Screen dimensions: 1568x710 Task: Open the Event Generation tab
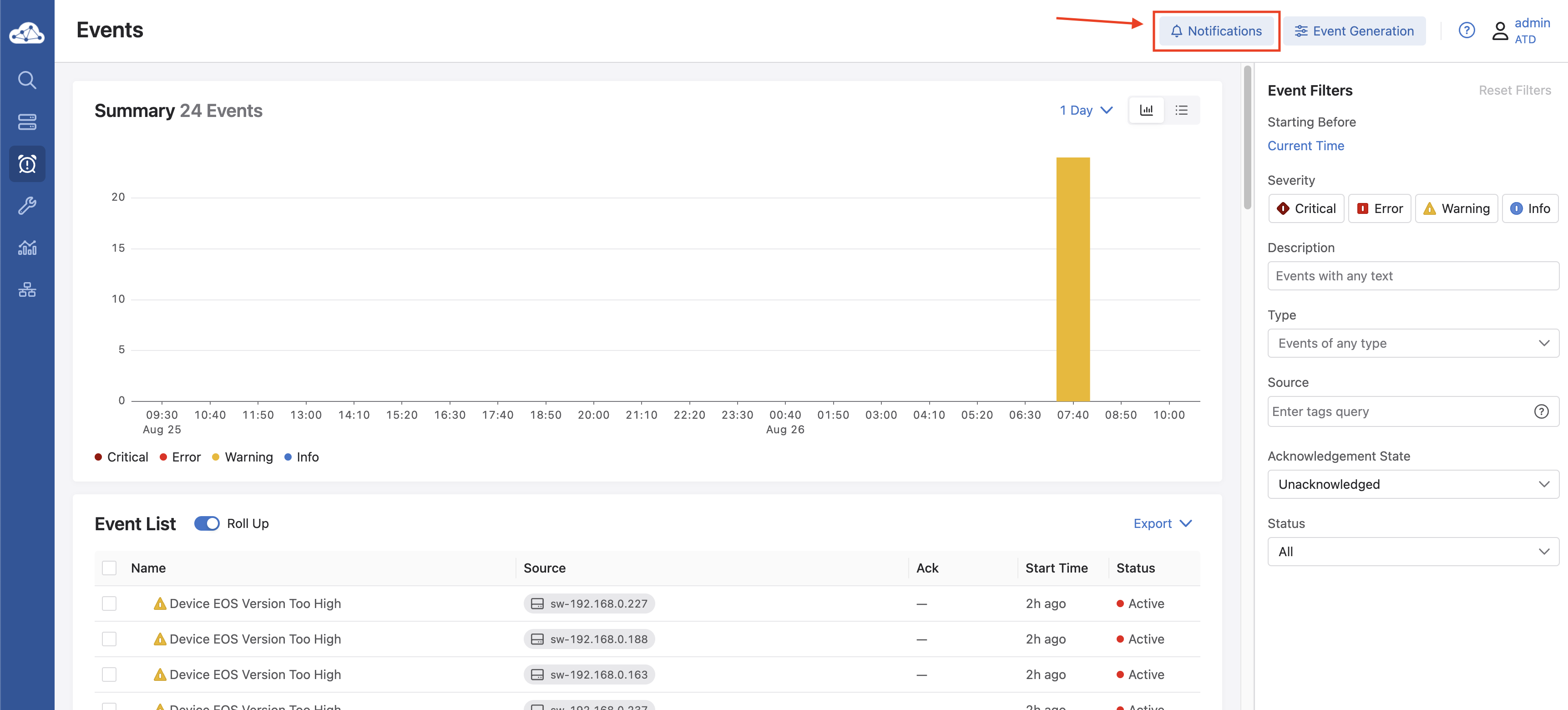click(x=1354, y=31)
